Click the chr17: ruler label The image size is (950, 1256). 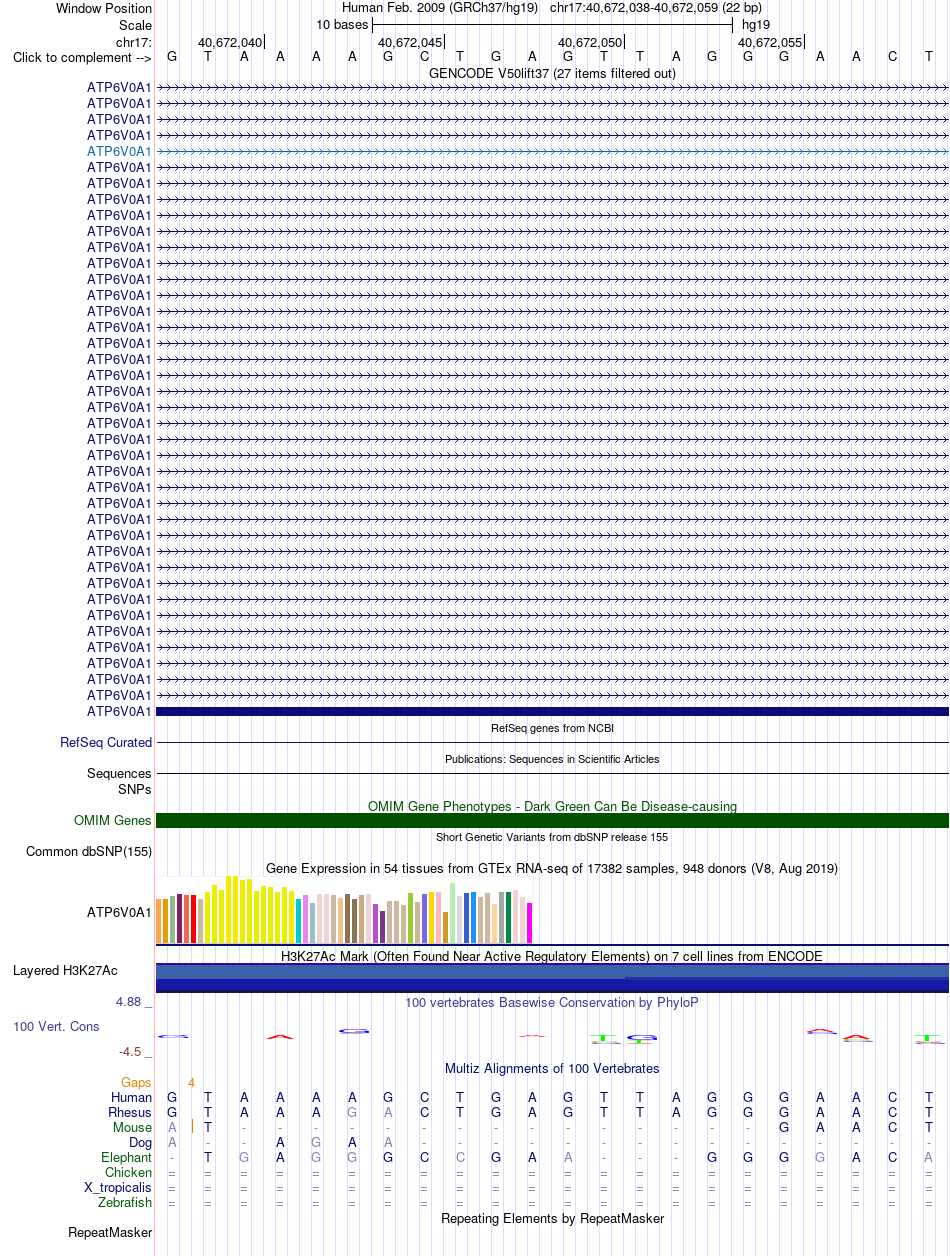(x=134, y=42)
